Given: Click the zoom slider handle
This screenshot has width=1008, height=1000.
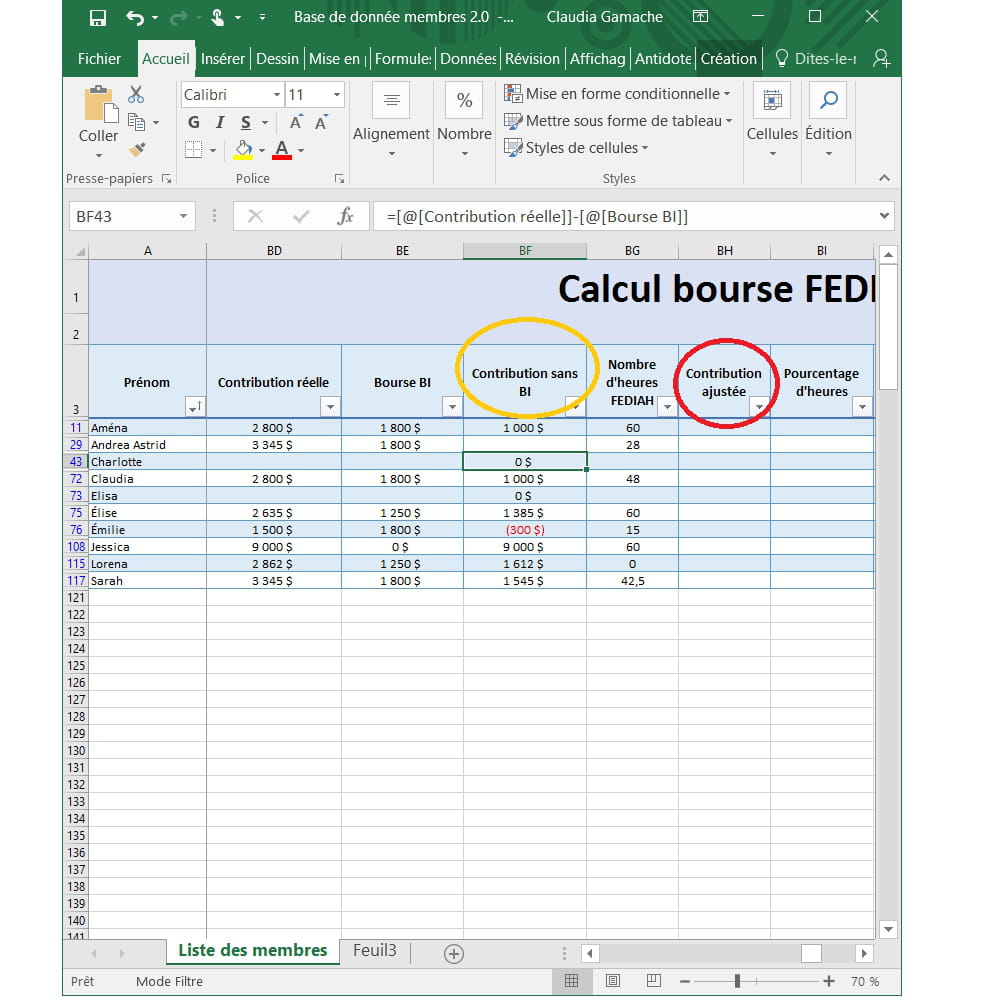Looking at the screenshot, I should (x=737, y=981).
